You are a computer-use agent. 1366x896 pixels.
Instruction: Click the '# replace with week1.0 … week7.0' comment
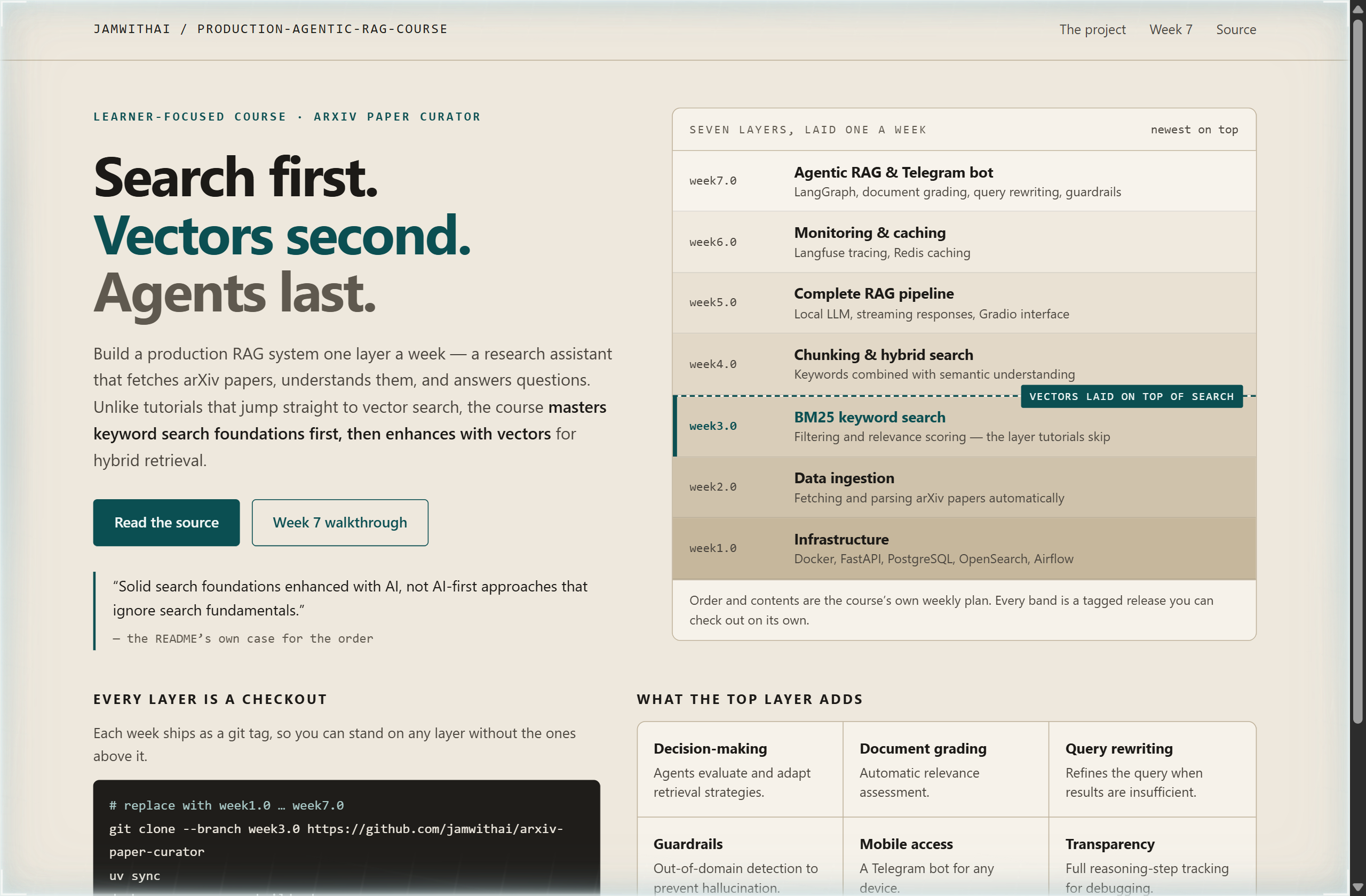point(226,805)
